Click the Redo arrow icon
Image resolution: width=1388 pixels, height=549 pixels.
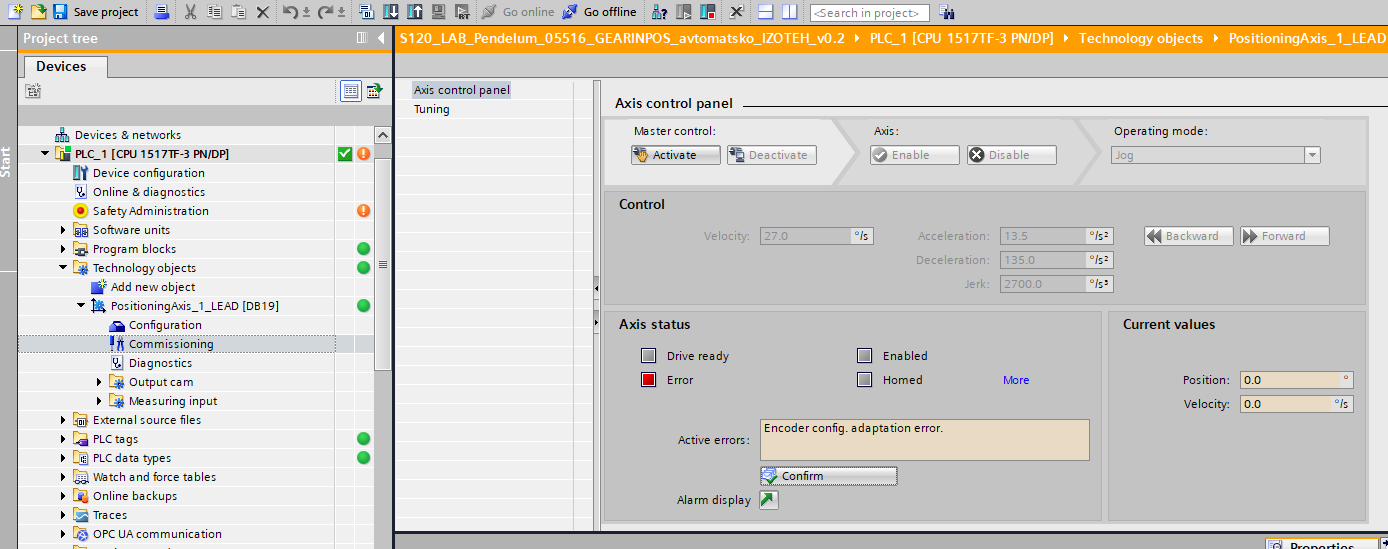(x=324, y=12)
